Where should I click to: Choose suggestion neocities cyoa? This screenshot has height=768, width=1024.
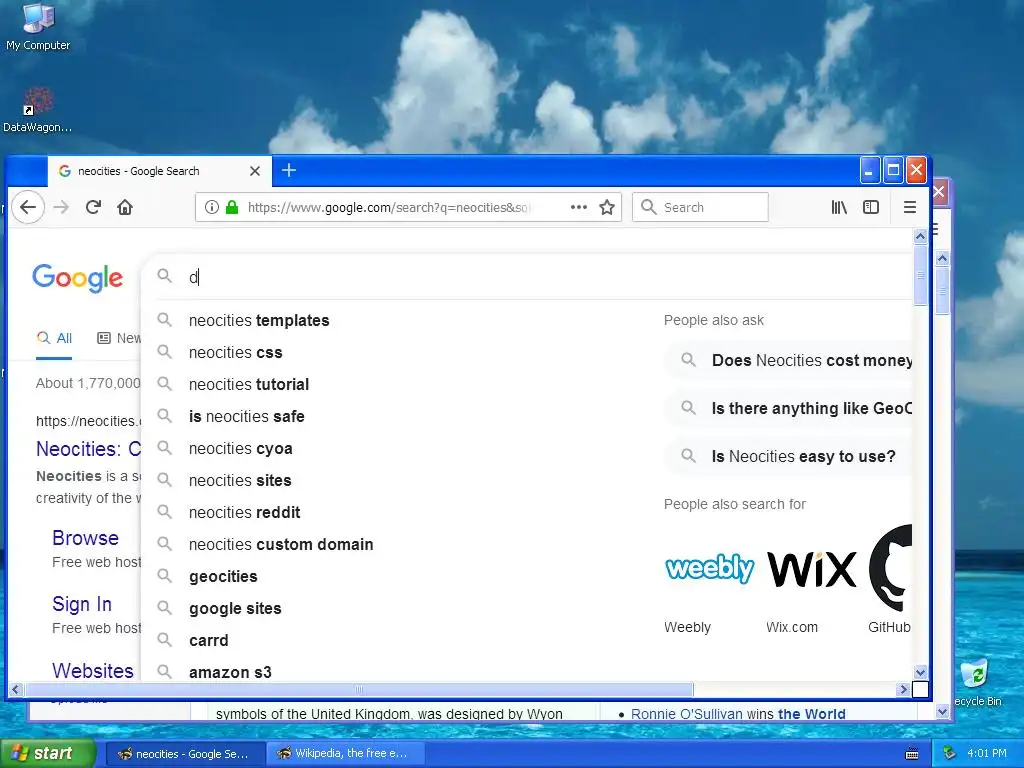pyautogui.click(x=241, y=449)
